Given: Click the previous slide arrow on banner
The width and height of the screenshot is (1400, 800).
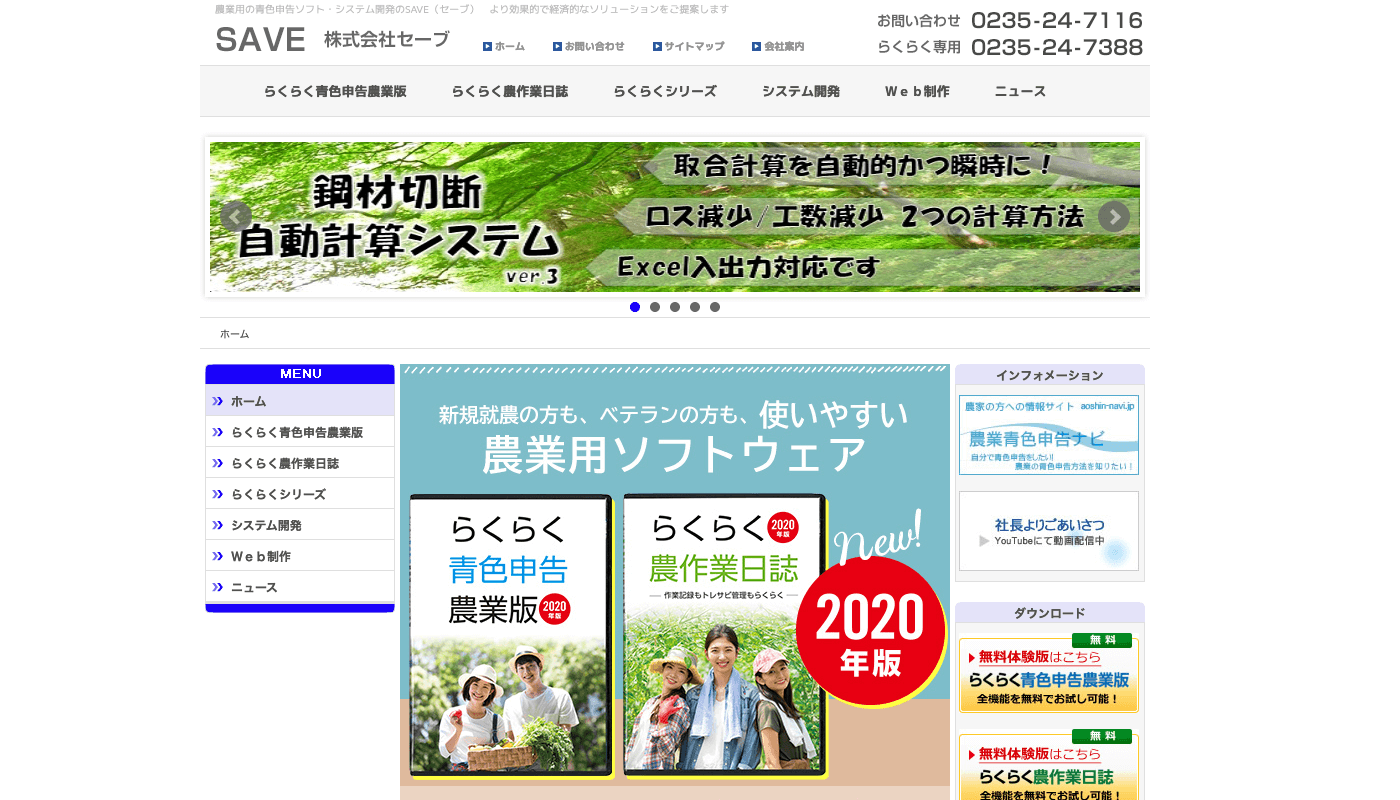Looking at the screenshot, I should tap(236, 217).
